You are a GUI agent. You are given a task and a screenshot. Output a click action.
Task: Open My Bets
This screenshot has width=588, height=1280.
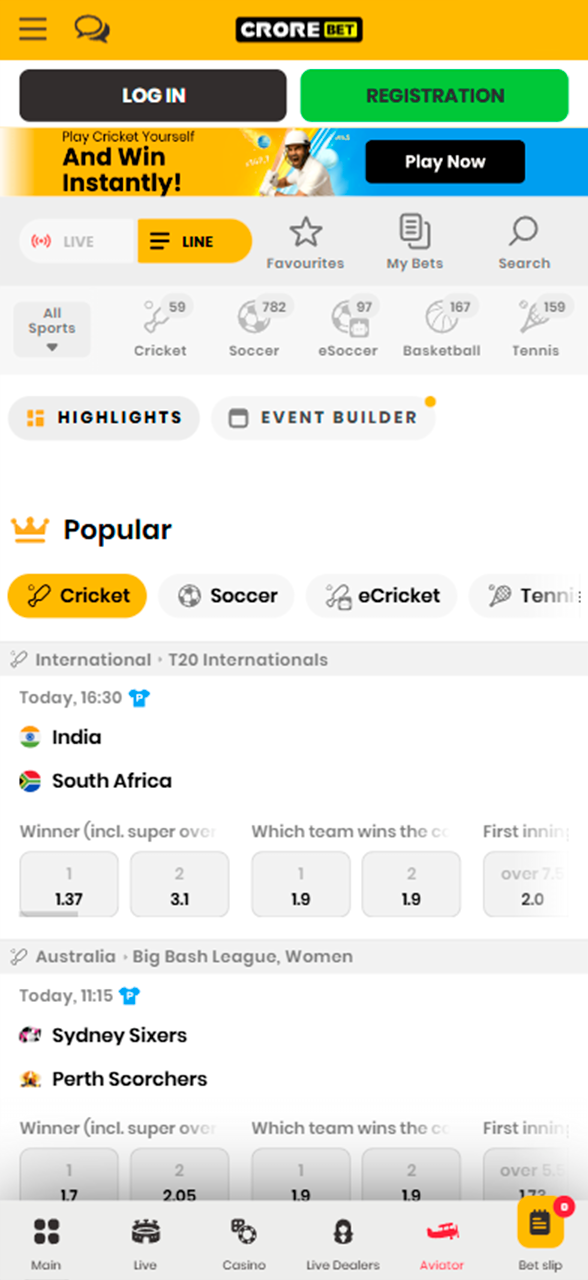coord(414,240)
